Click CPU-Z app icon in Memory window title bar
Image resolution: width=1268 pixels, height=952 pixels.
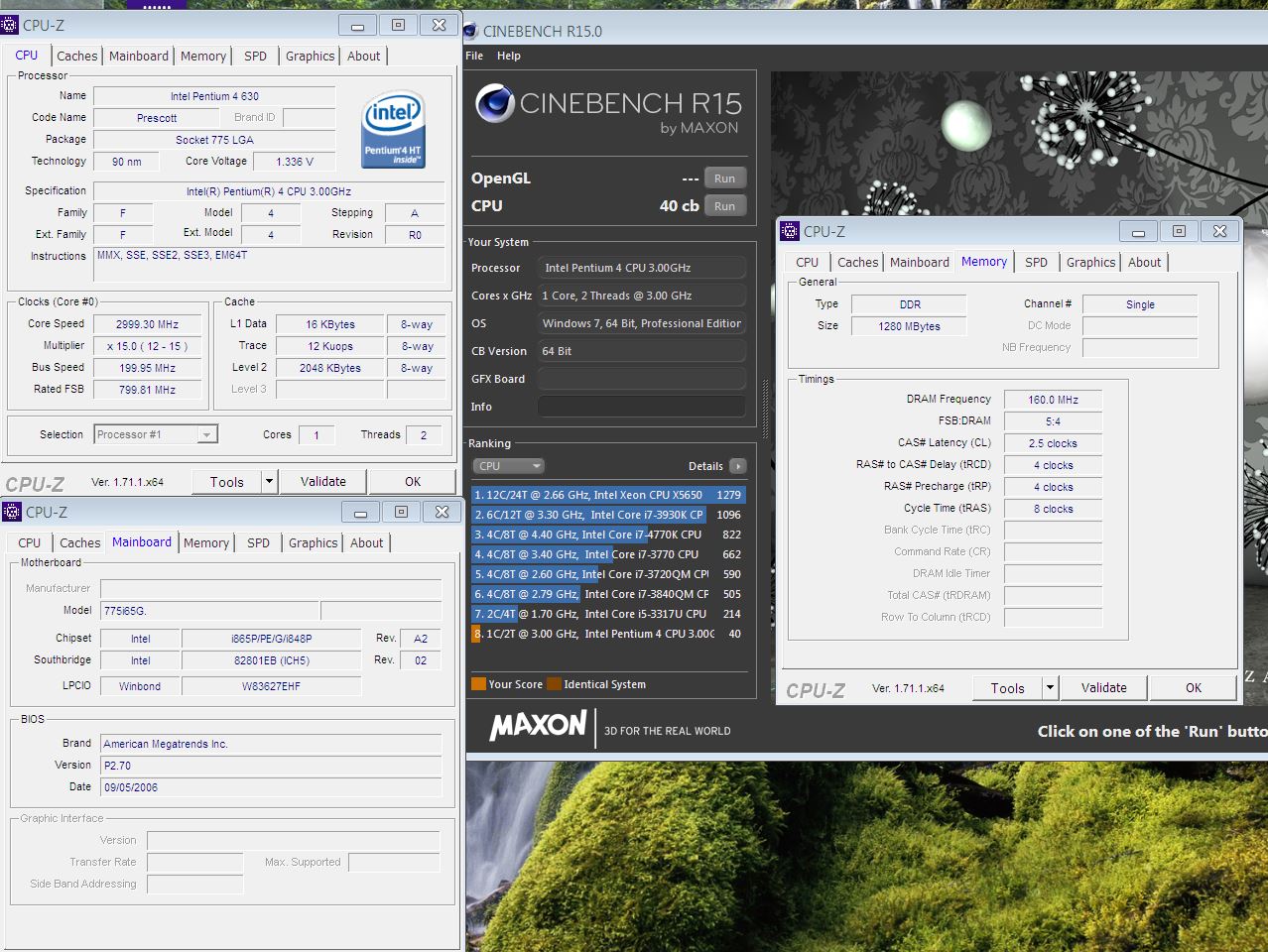(790, 231)
